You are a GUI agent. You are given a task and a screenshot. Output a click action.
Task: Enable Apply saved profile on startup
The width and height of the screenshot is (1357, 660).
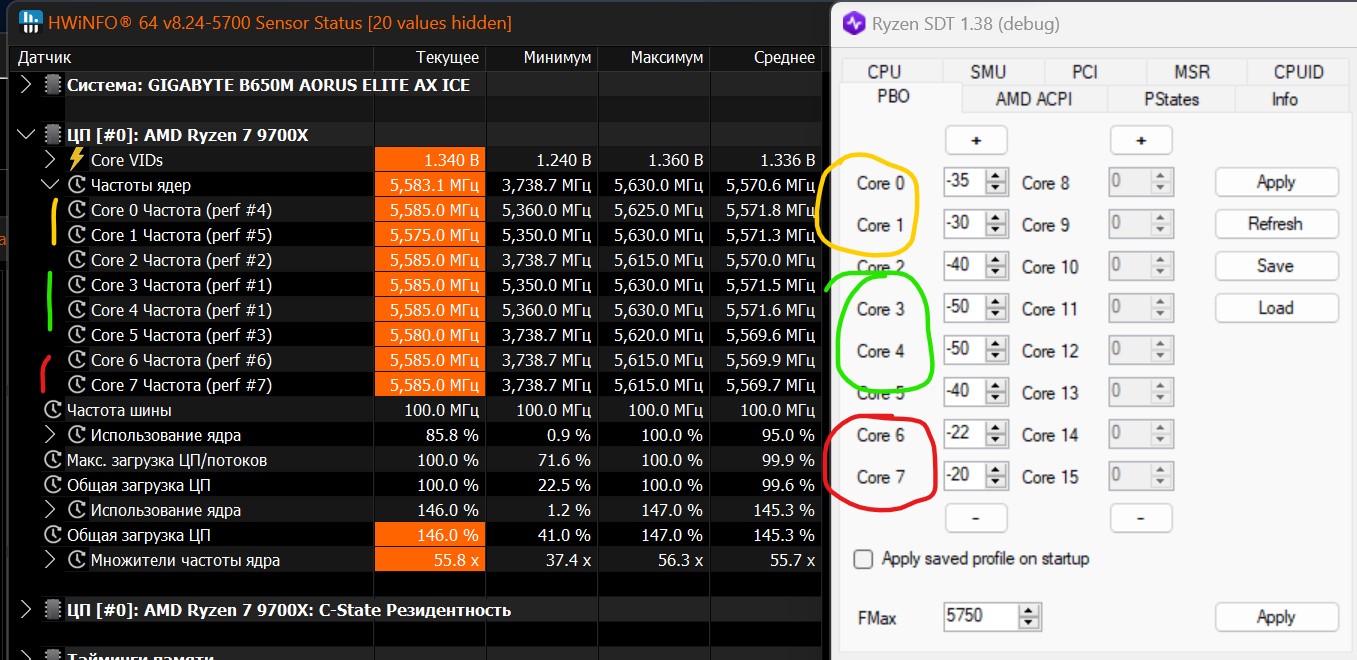tap(863, 559)
